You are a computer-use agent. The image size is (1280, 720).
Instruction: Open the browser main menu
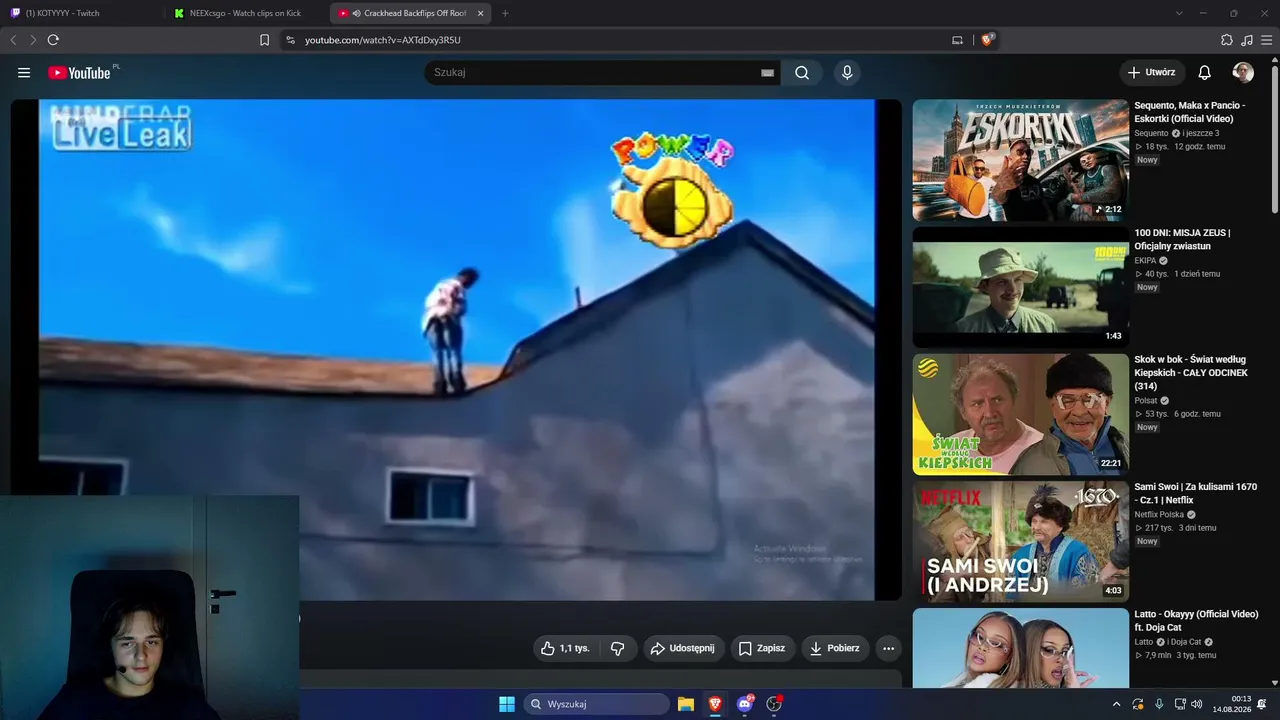(x=1267, y=40)
